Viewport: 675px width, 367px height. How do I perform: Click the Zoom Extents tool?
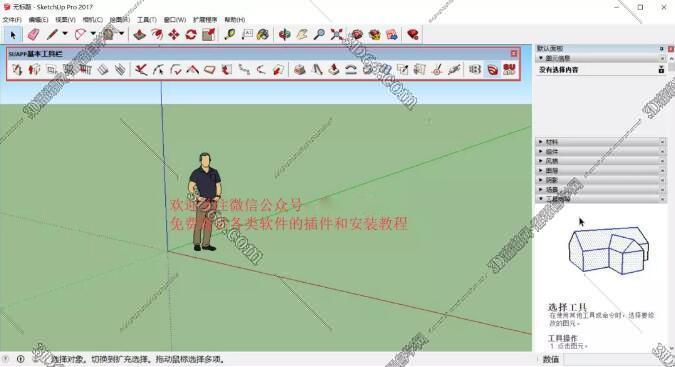[x=337, y=34]
